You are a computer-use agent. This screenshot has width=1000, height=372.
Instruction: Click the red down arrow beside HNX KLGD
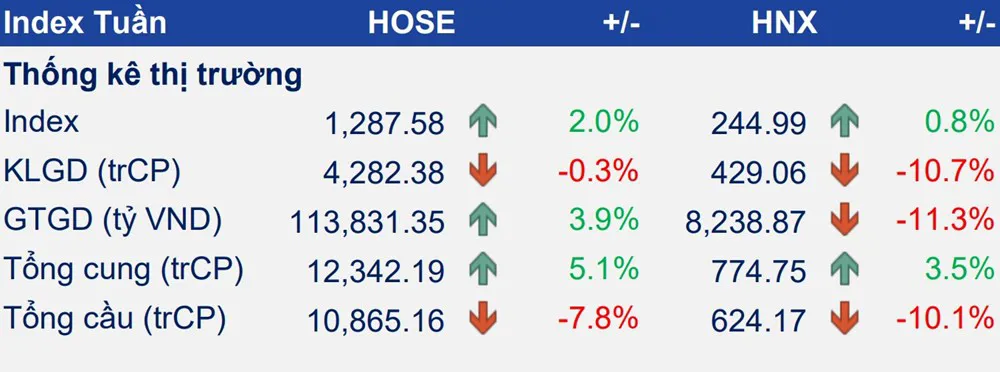tap(844, 171)
